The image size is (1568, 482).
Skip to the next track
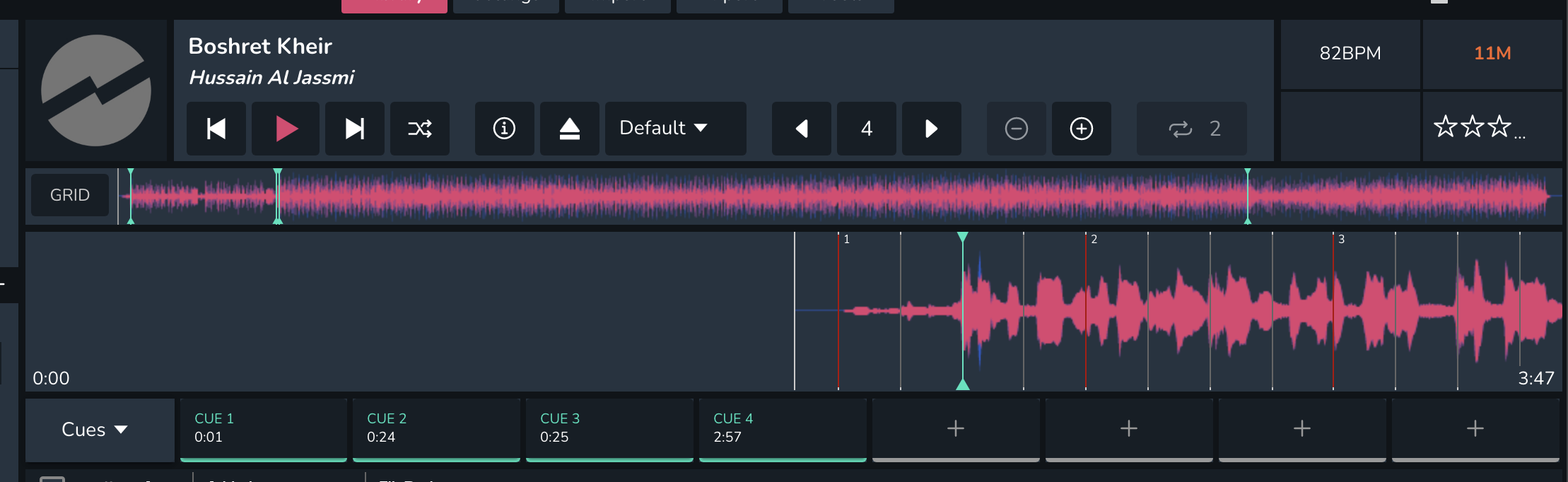pyautogui.click(x=354, y=129)
